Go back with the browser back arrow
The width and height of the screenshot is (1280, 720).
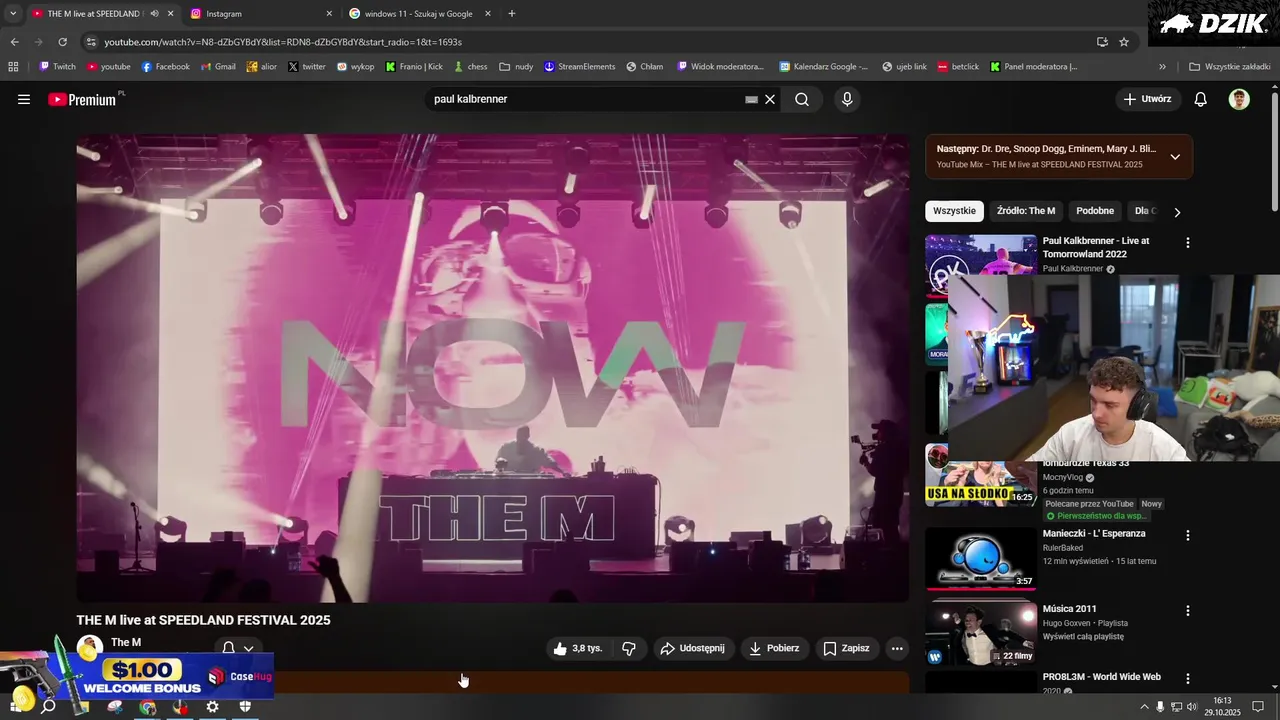[x=14, y=42]
